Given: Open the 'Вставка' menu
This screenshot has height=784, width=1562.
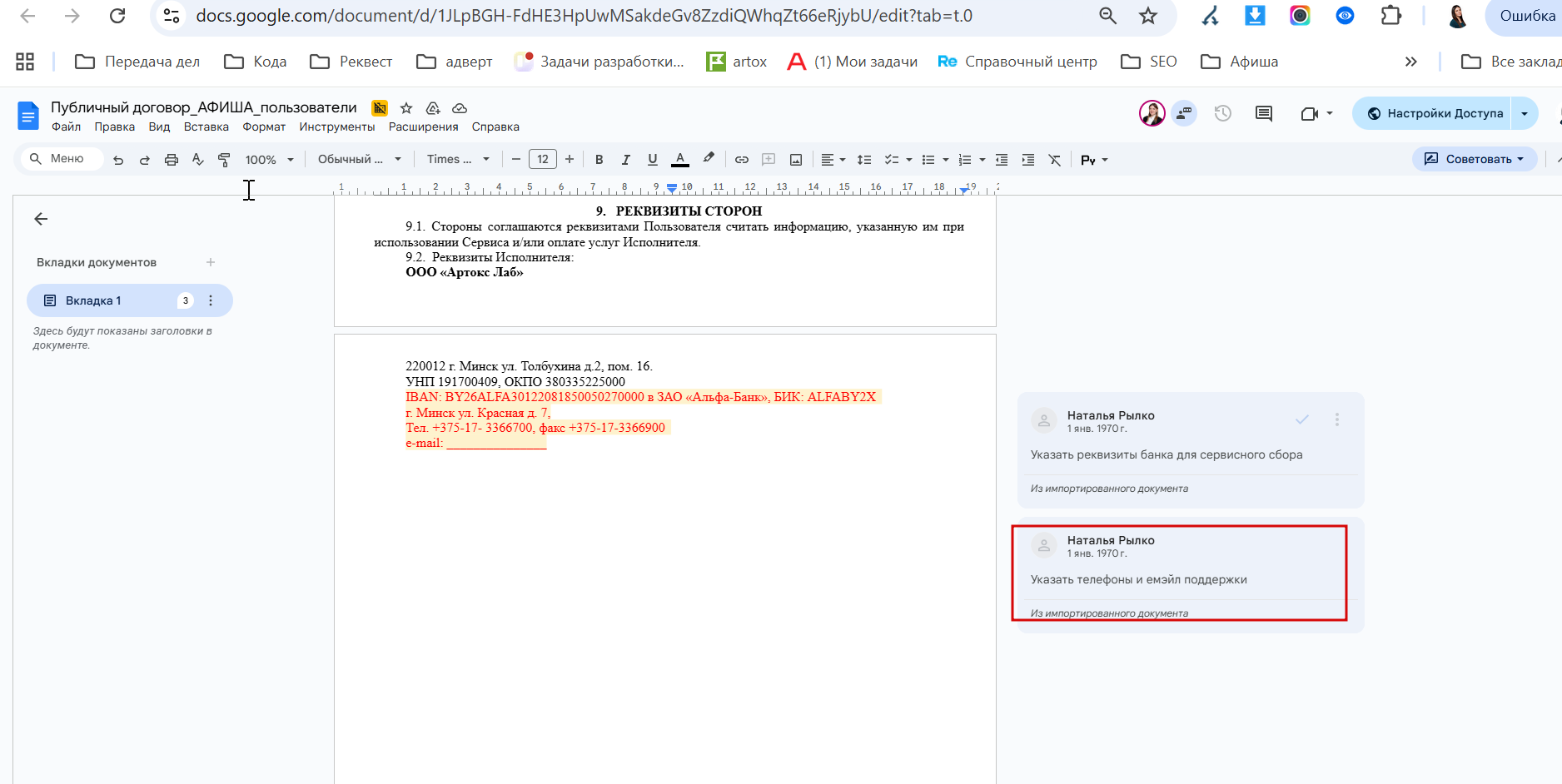Looking at the screenshot, I should 206,127.
